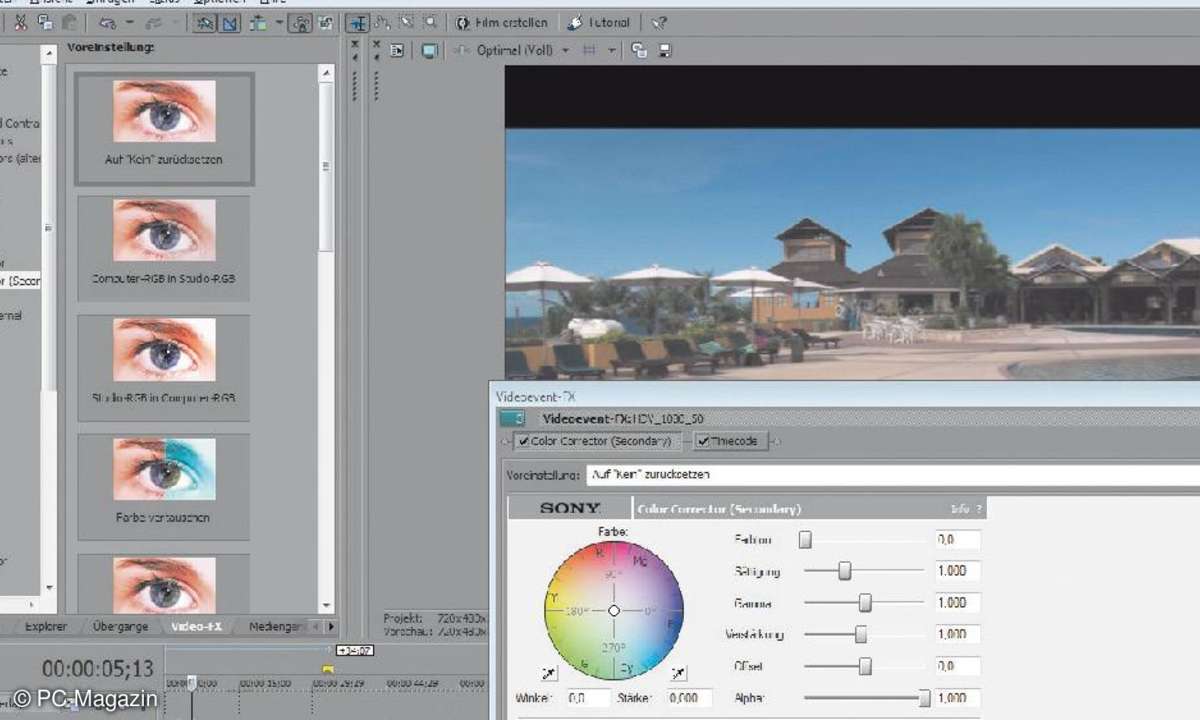This screenshot has height=720, width=1200.
Task: Click the Stärke value field
Action: pos(689,698)
